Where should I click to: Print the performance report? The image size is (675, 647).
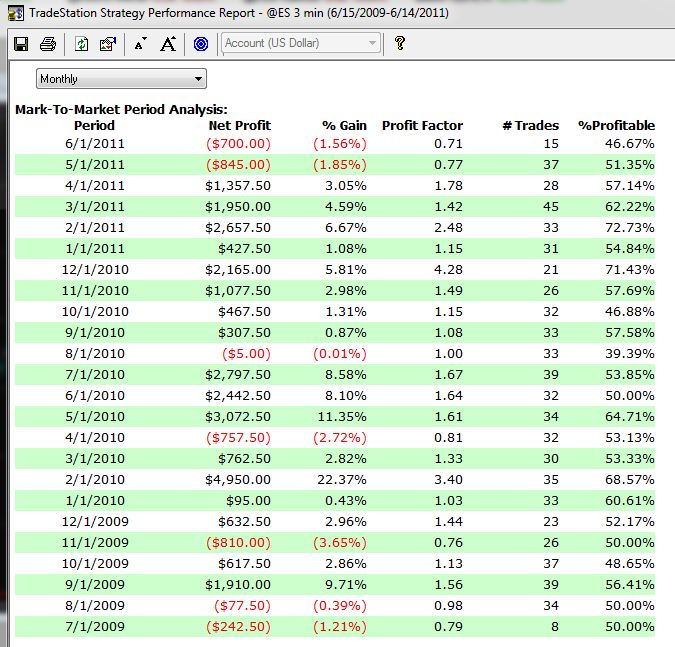point(47,44)
